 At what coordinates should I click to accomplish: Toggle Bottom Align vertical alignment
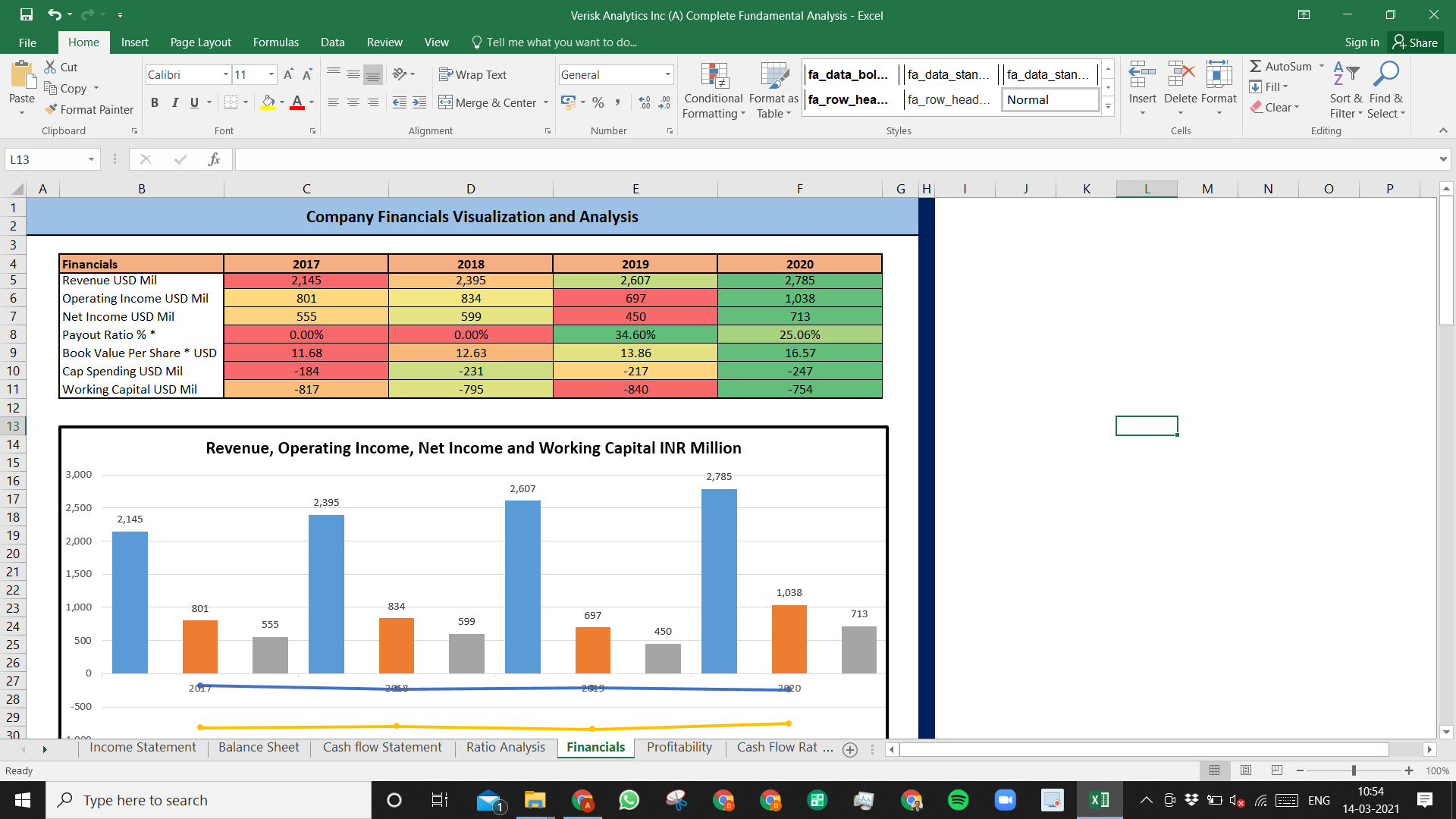point(373,74)
